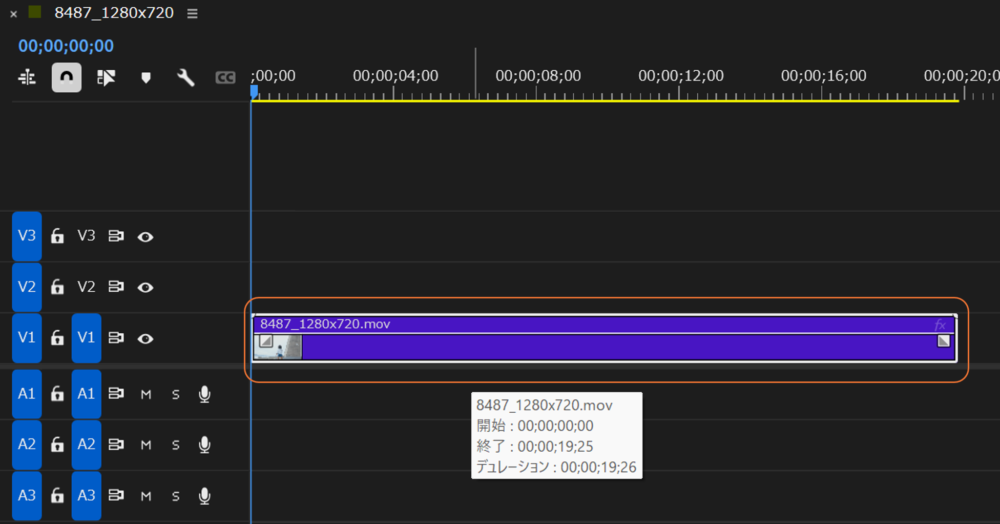Mute track A2 with M button
Image resolution: width=1000 pixels, height=524 pixels.
pyautogui.click(x=146, y=445)
